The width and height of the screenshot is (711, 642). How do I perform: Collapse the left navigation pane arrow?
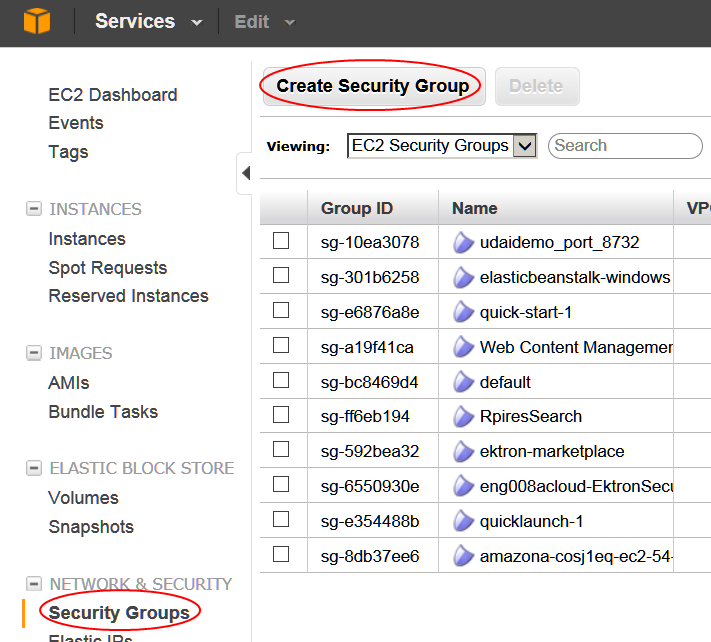(246, 173)
